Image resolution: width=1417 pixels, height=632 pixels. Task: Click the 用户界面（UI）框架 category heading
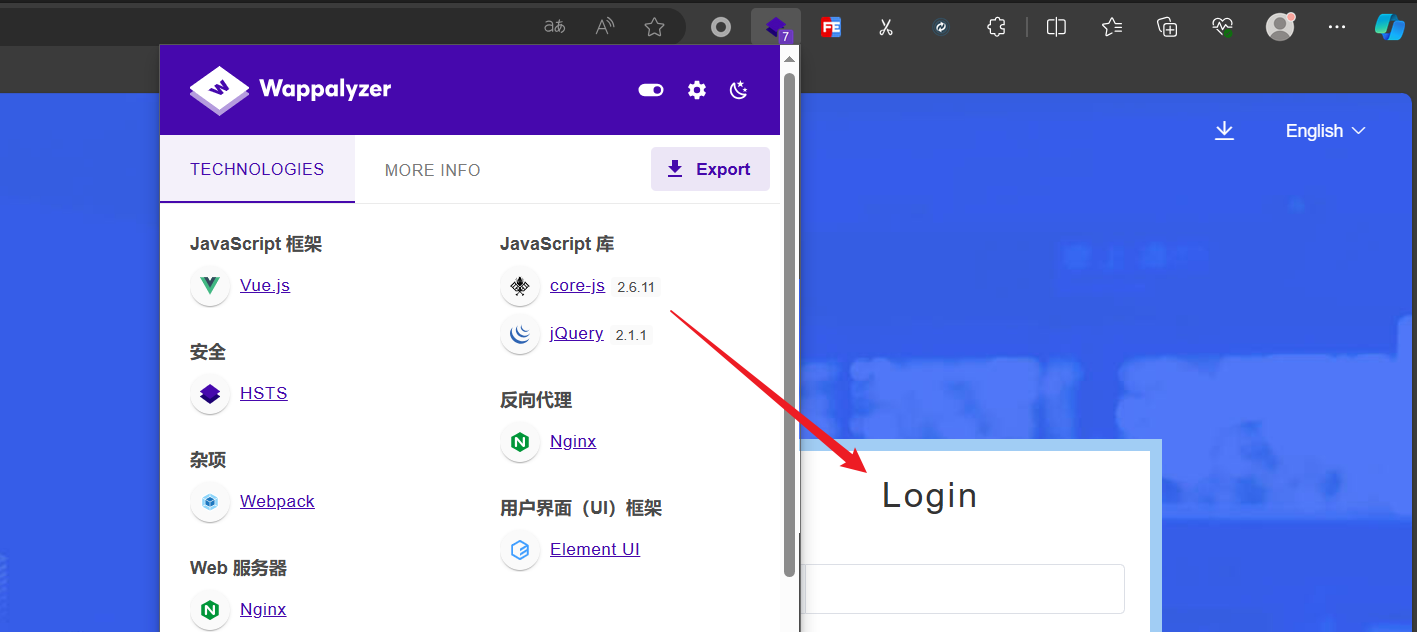(x=581, y=508)
